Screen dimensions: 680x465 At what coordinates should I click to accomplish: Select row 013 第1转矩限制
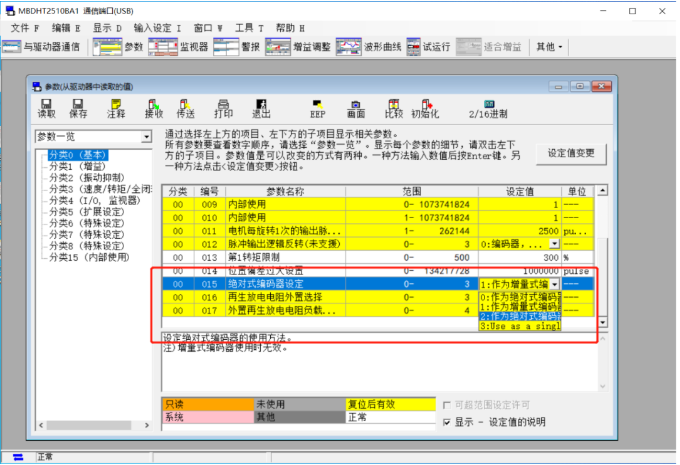point(378,258)
